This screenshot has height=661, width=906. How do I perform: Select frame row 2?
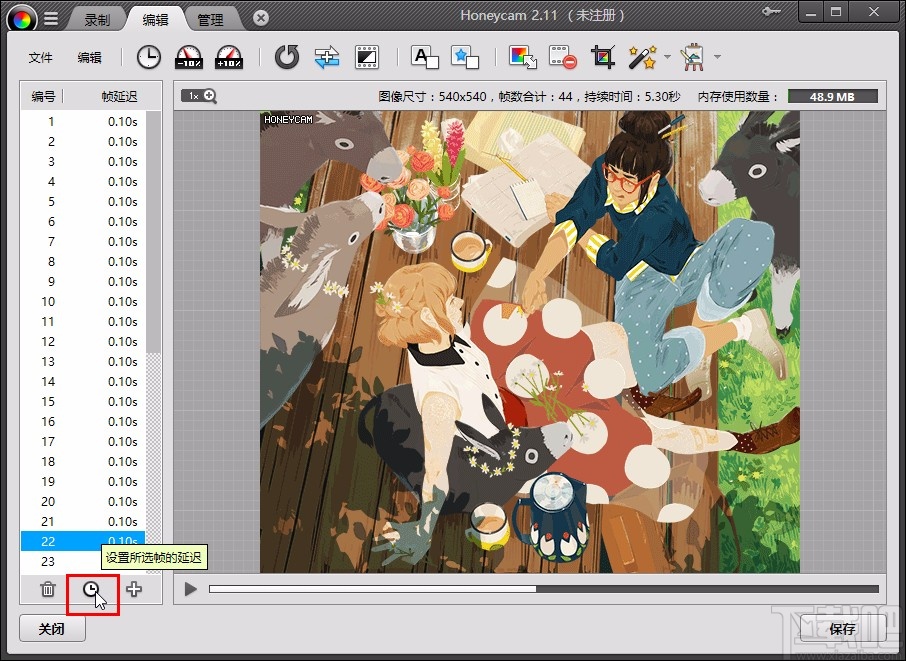click(83, 142)
